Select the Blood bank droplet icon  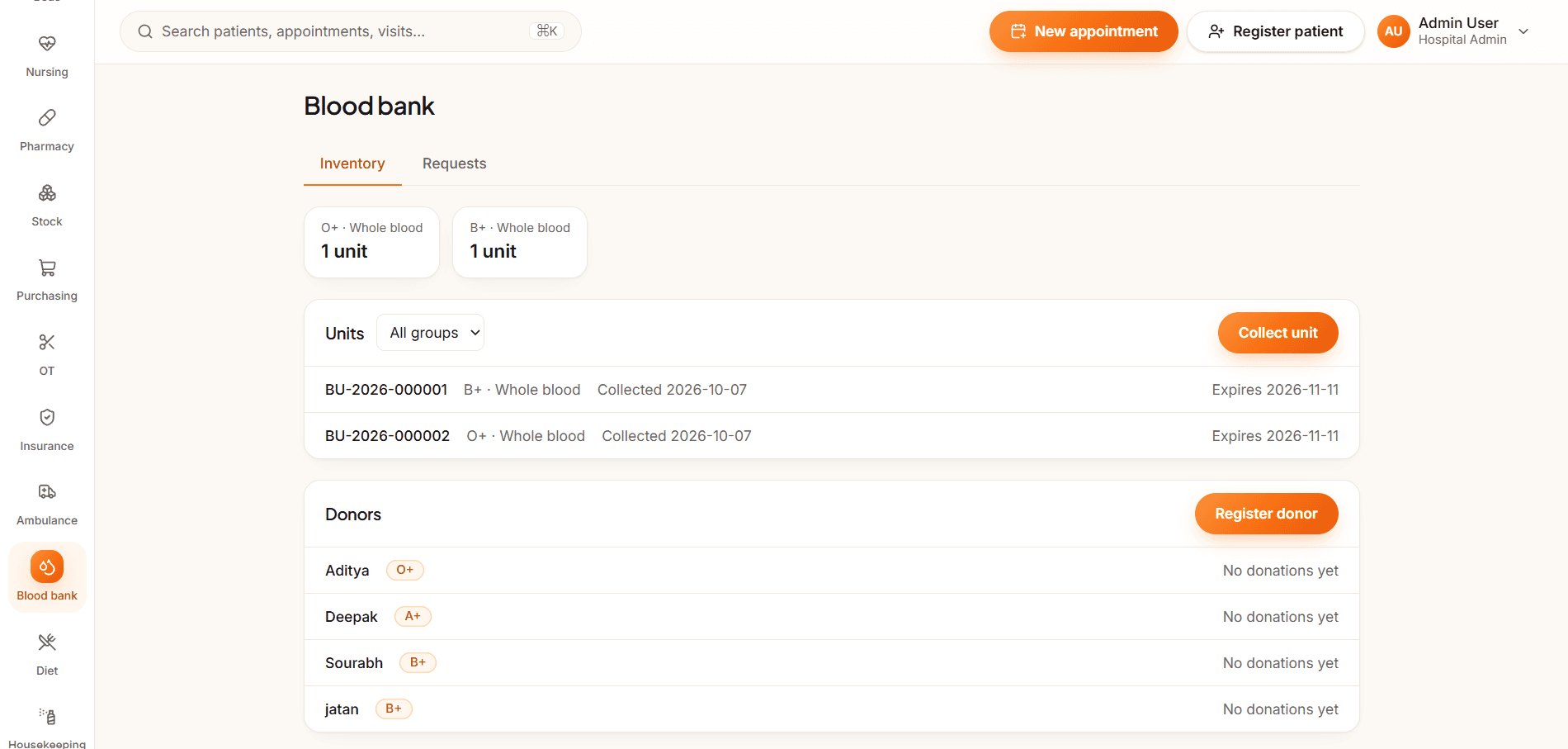tap(47, 566)
